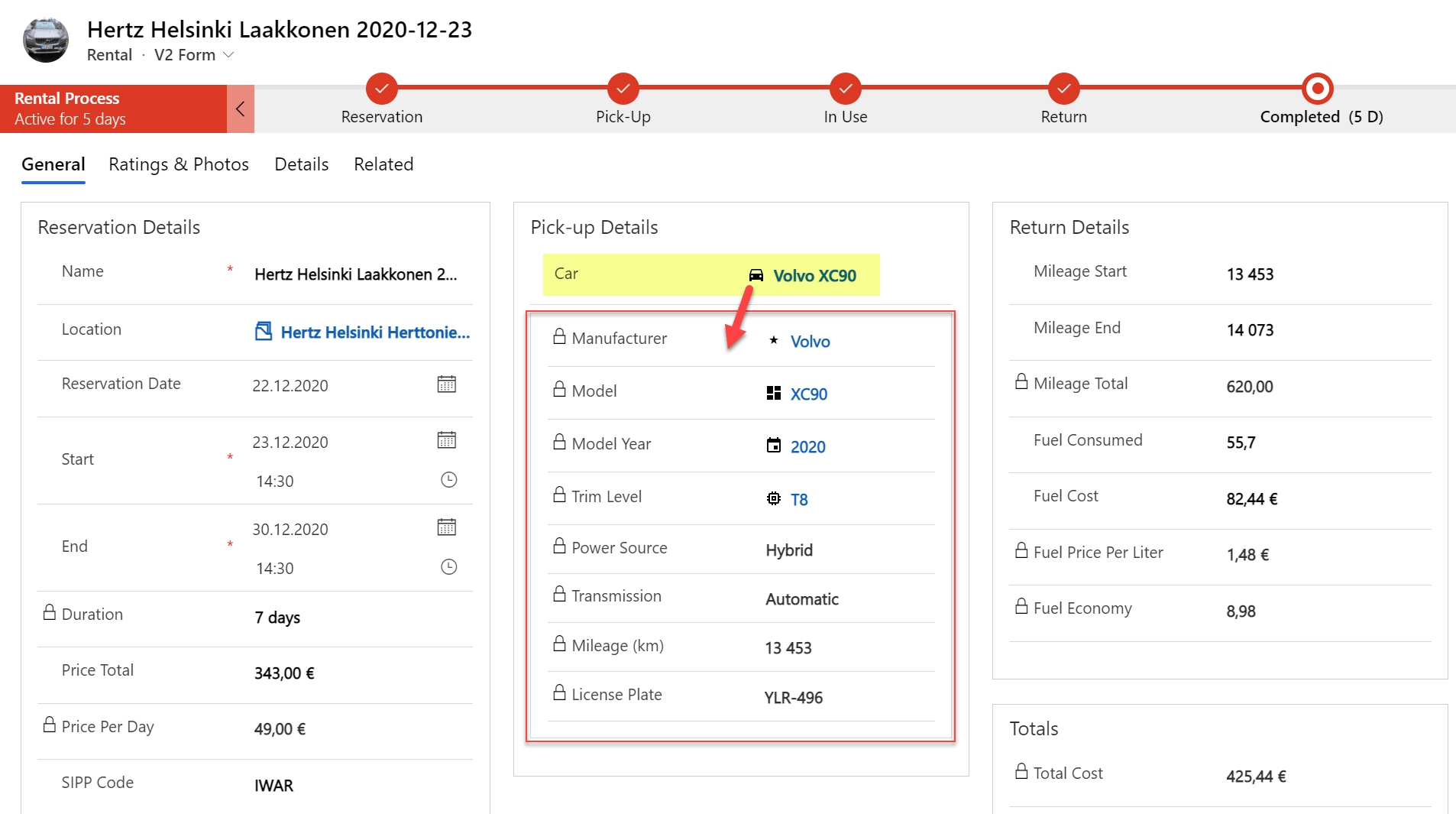
Task: Click the Fuel Consumed field 55,7
Action: coord(1241,443)
